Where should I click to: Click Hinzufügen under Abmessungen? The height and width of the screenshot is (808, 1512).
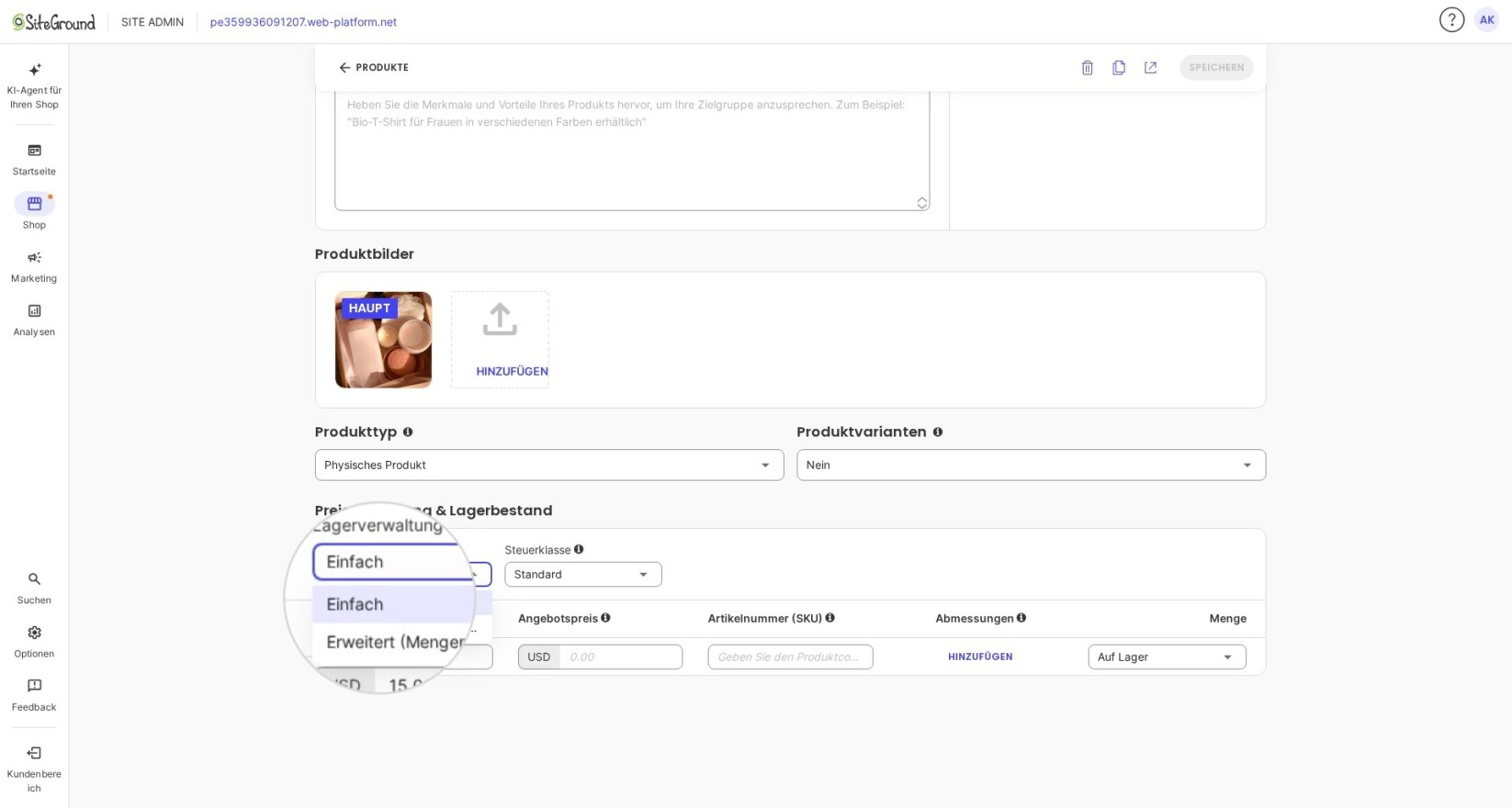pos(980,657)
